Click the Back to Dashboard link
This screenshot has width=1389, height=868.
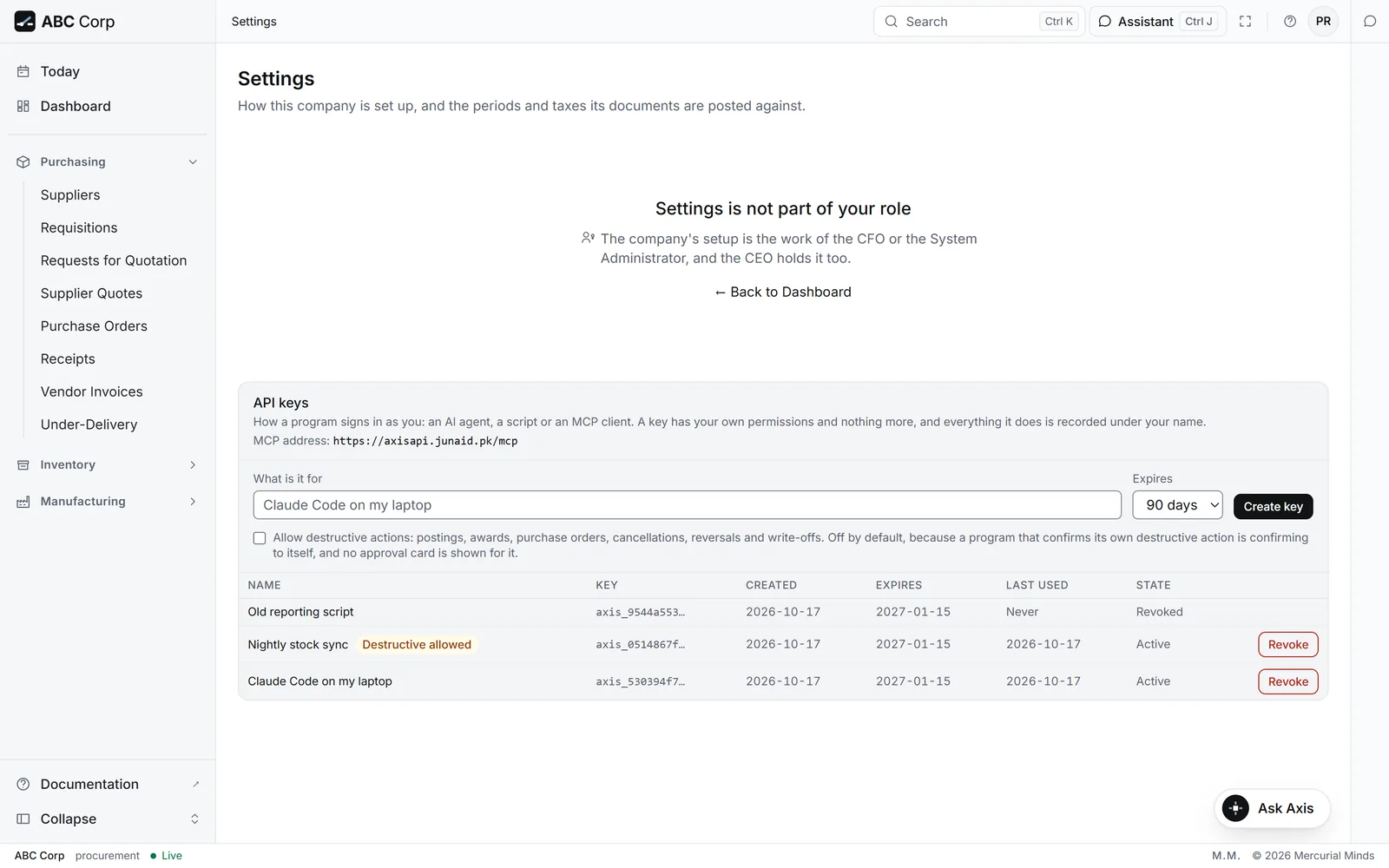(782, 293)
